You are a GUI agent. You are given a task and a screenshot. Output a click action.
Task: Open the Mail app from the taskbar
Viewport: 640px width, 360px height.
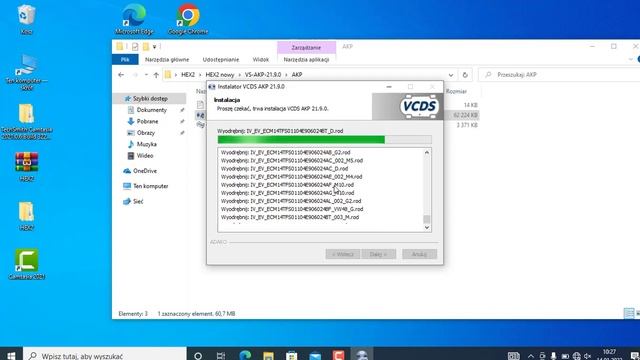315,356
